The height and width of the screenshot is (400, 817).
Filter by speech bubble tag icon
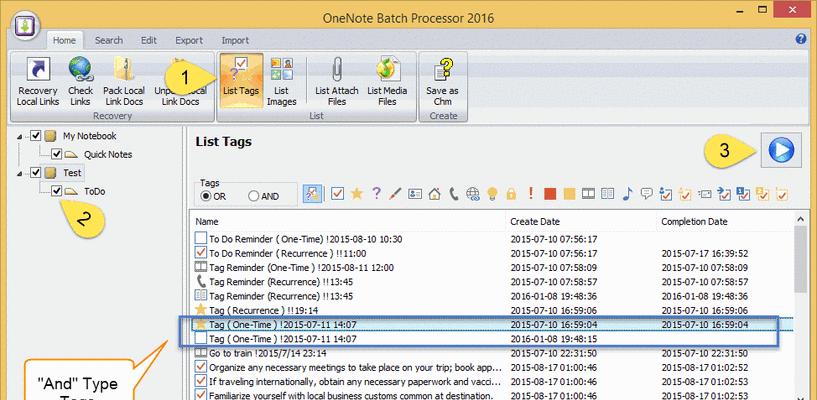[x=646, y=194]
